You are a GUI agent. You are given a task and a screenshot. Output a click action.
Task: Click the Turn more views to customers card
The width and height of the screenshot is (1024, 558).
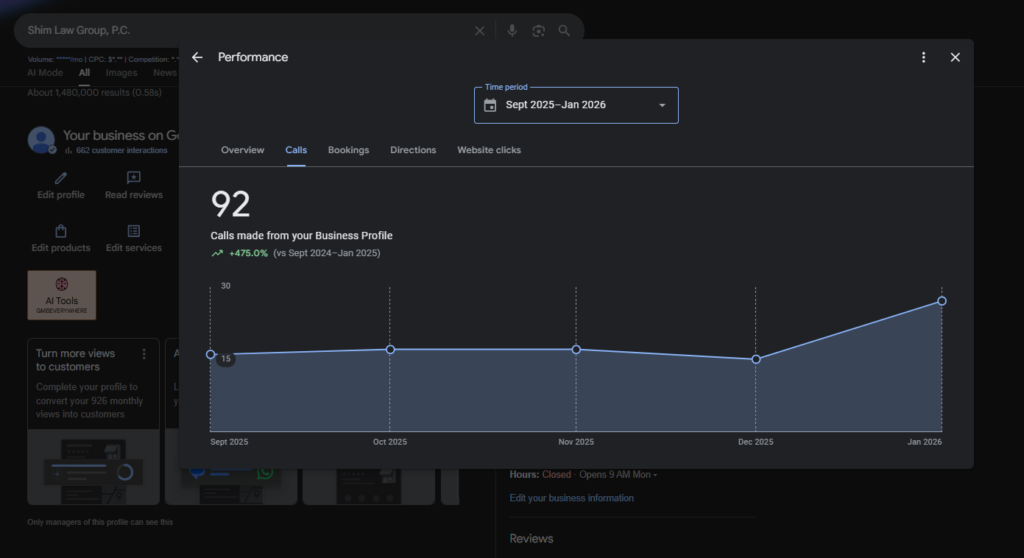(93, 421)
